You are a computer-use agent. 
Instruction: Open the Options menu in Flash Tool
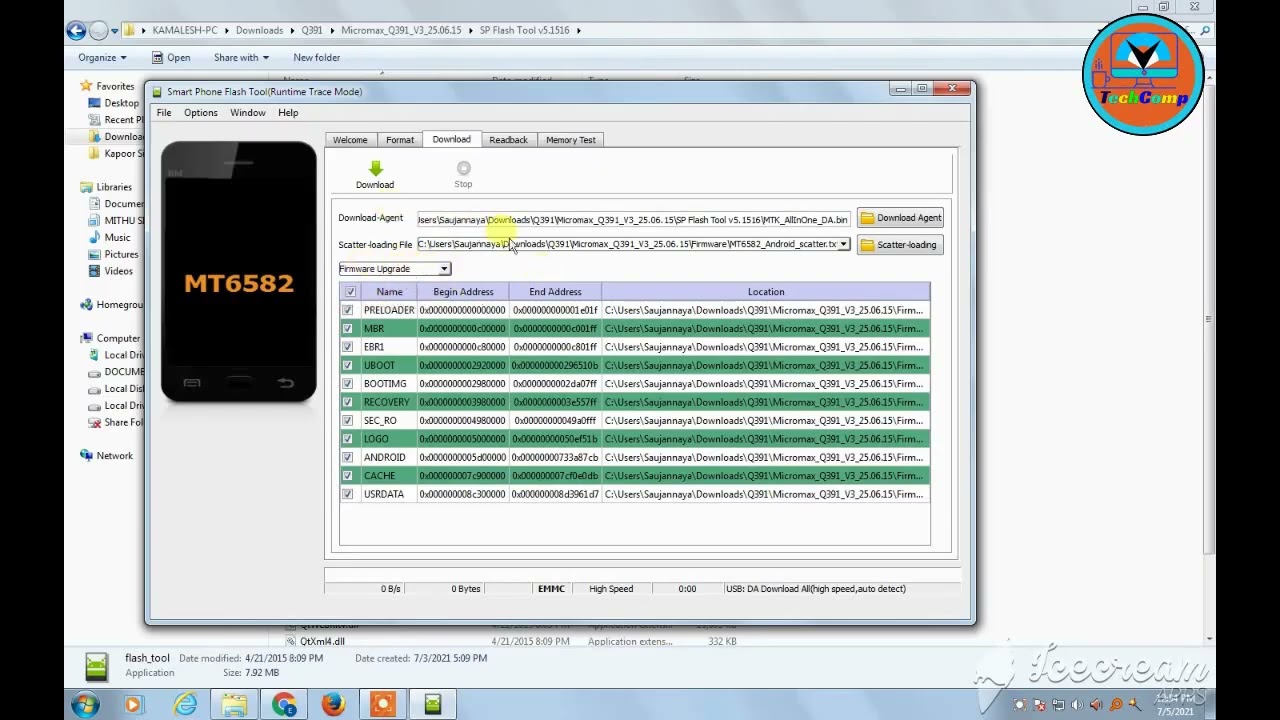201,113
